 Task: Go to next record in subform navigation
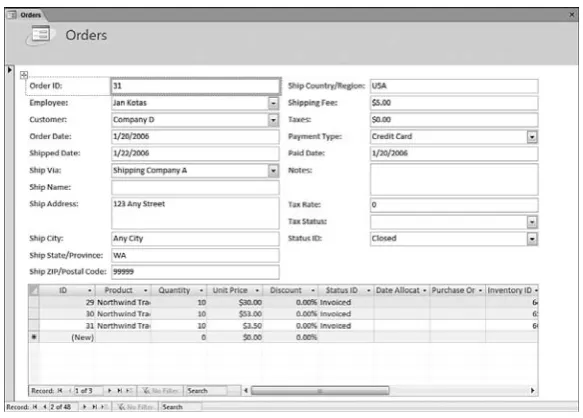pos(109,391)
